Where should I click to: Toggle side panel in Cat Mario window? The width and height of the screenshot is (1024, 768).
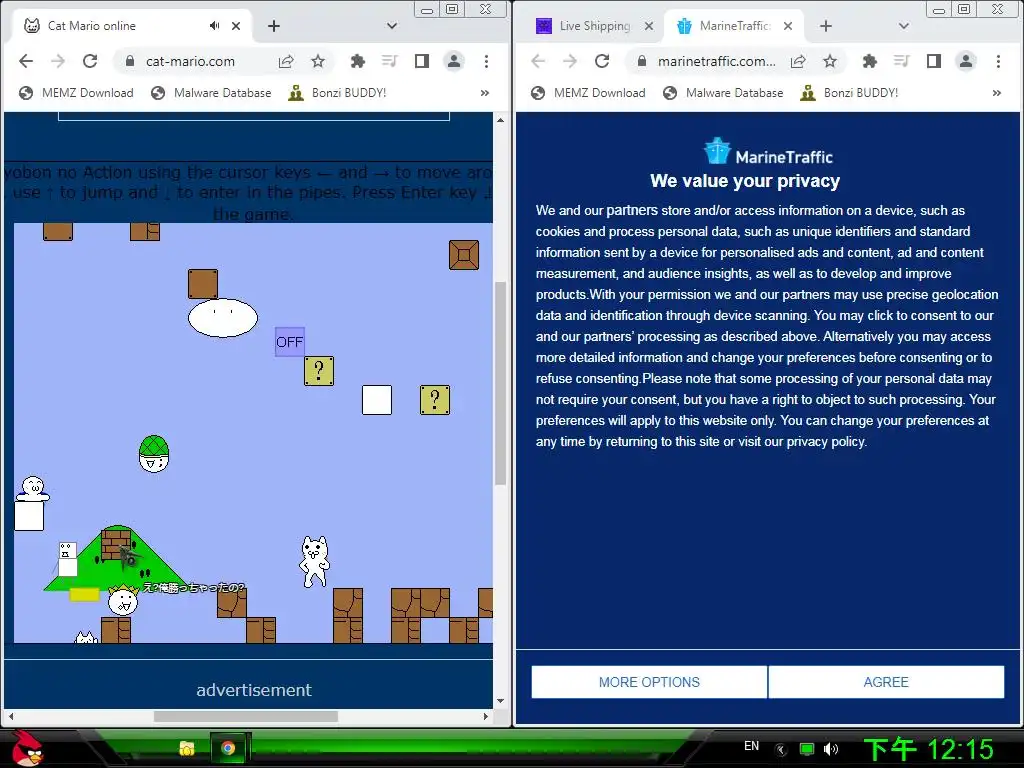click(422, 61)
